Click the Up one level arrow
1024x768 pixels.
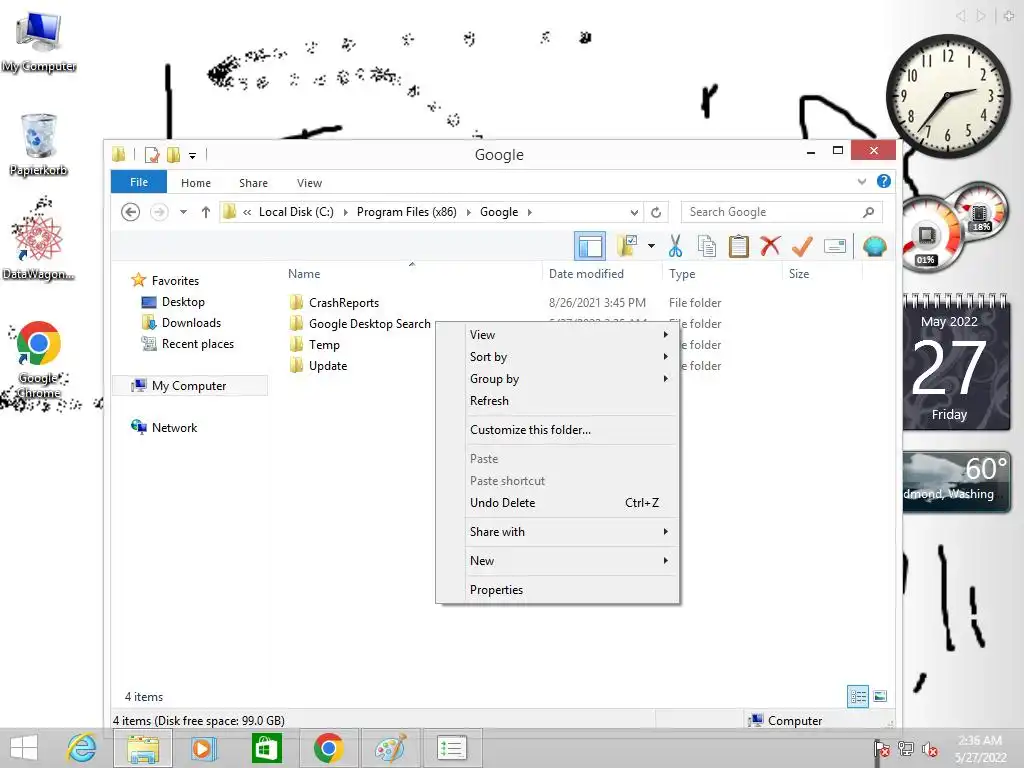206,212
